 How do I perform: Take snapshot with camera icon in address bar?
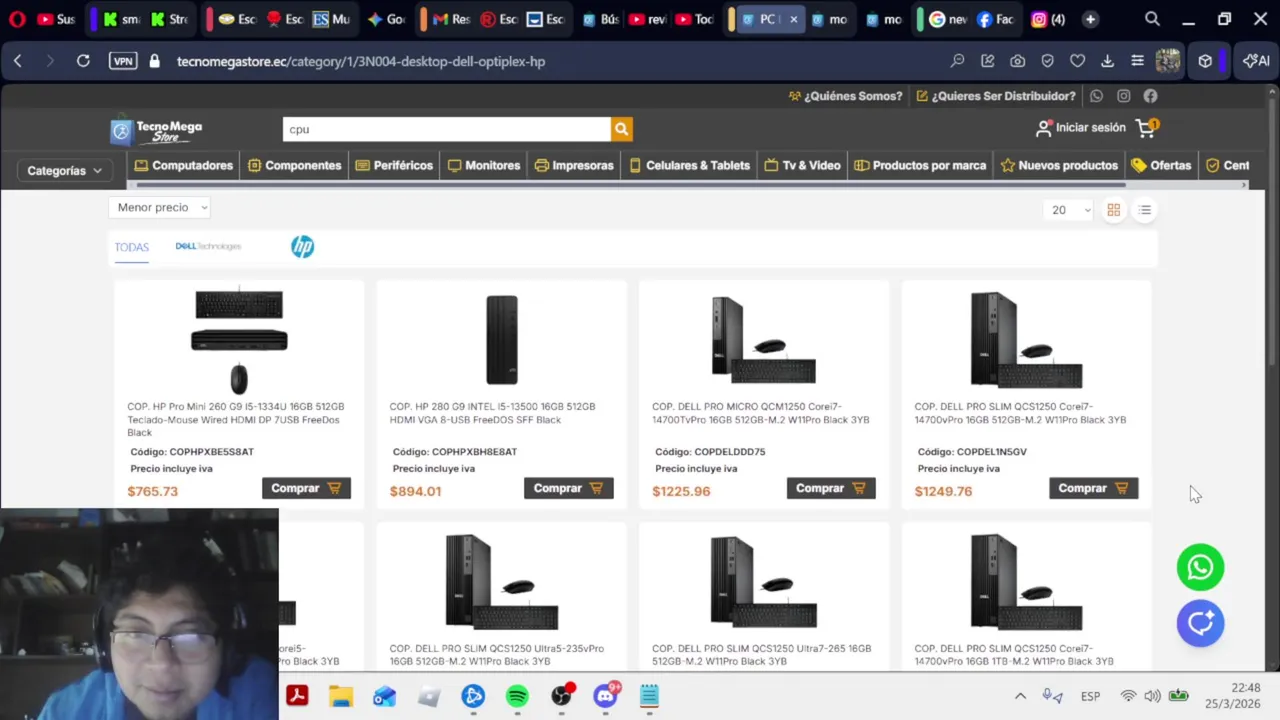(x=1017, y=61)
